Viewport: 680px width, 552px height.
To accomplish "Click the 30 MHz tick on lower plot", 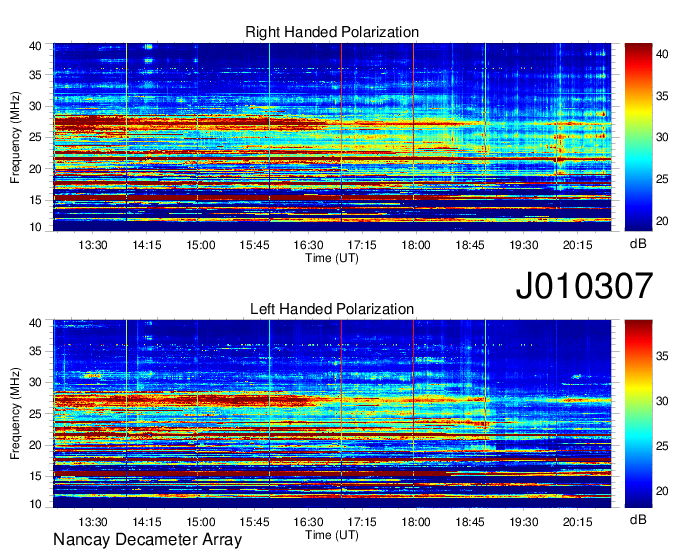I will pos(35,382).
